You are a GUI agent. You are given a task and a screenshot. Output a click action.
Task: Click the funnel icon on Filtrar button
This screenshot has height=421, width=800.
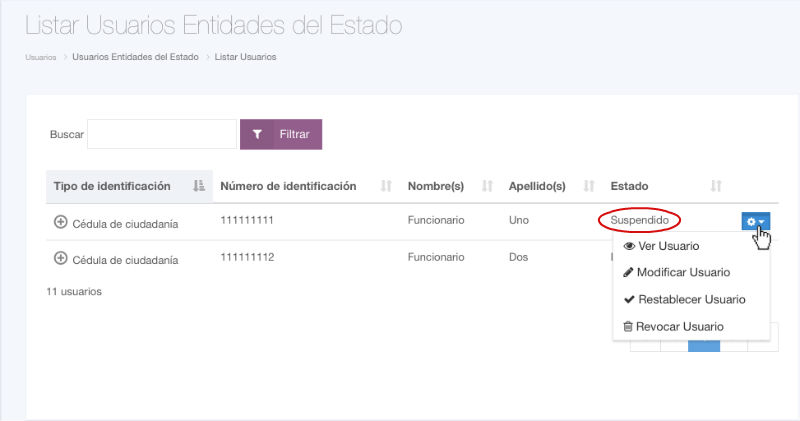257,134
